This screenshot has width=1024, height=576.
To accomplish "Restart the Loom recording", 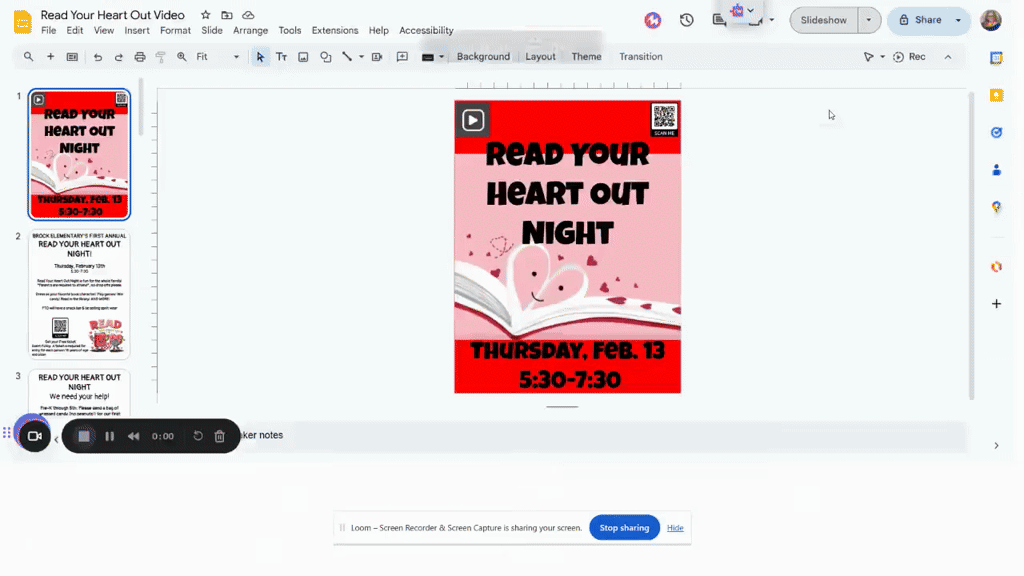I will coord(198,436).
